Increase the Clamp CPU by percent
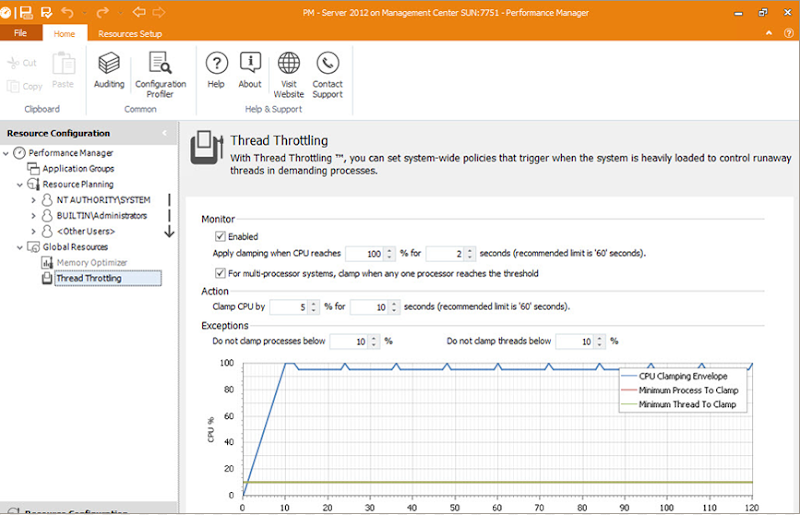Image resolution: width=800 pixels, height=515 pixels. 314,304
